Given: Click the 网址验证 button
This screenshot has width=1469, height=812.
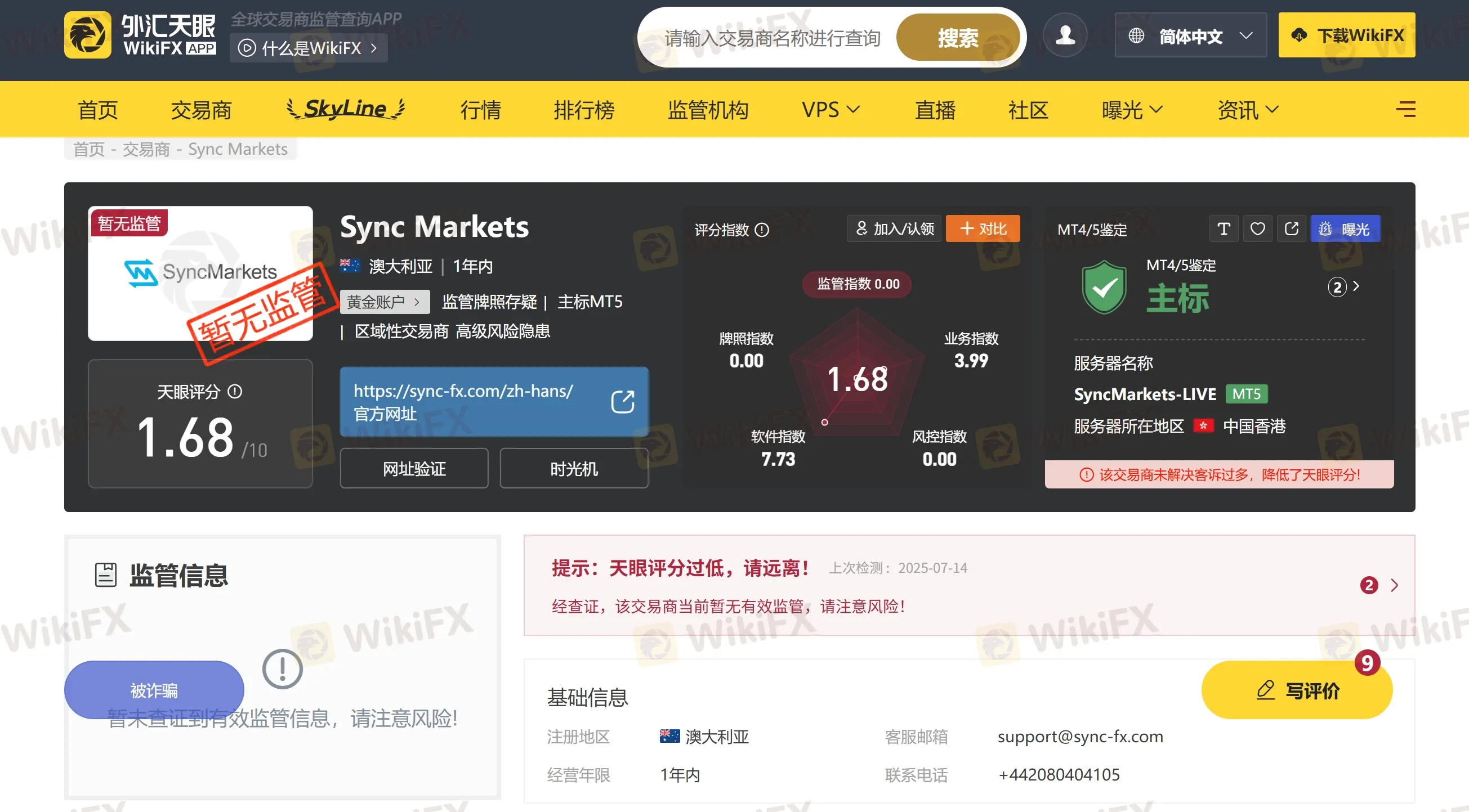Looking at the screenshot, I should tap(414, 468).
